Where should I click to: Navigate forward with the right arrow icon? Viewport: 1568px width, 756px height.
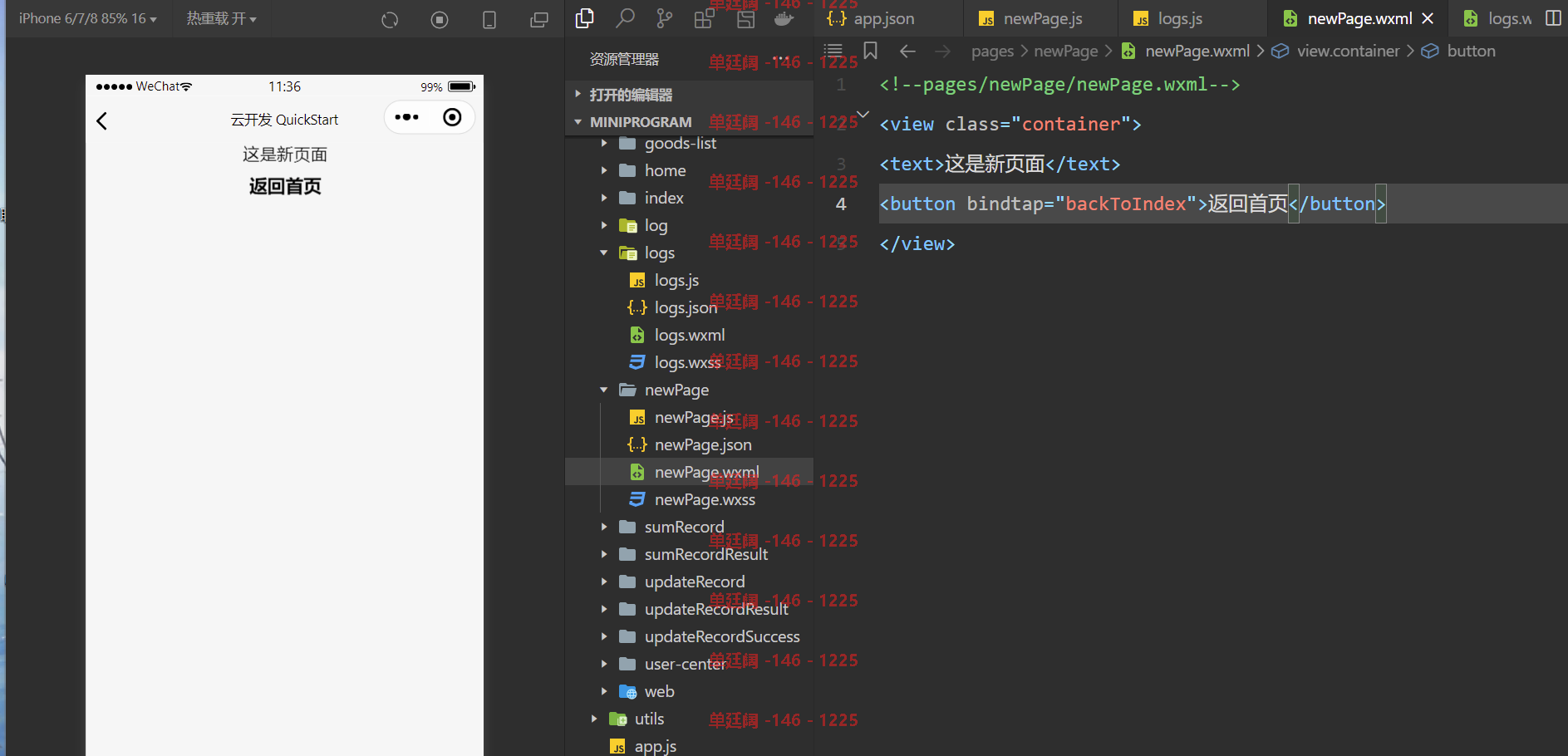coord(942,52)
